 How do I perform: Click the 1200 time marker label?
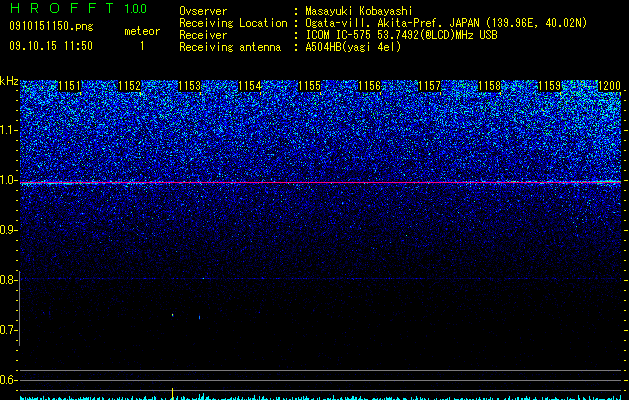(609, 86)
